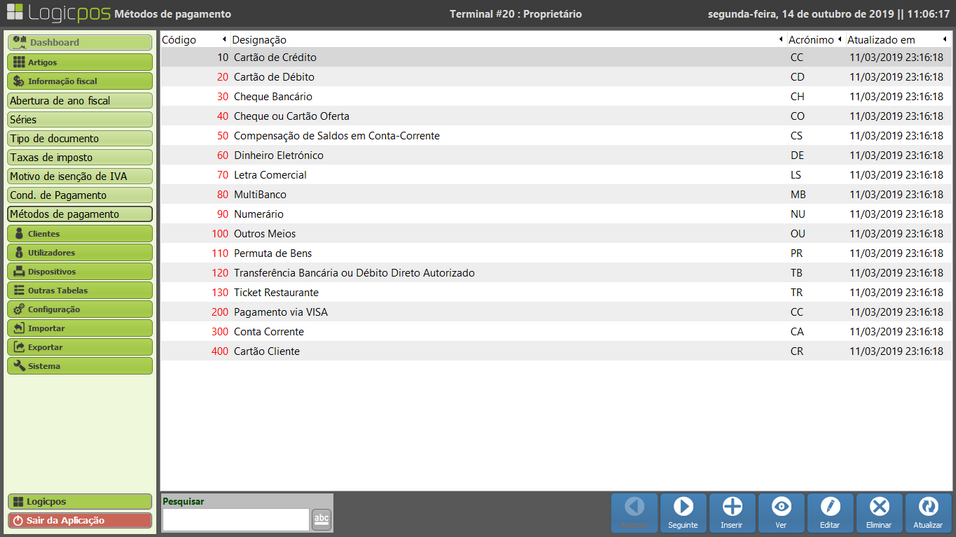Expand the Clientes sidebar section
The image size is (956, 537).
(80, 233)
